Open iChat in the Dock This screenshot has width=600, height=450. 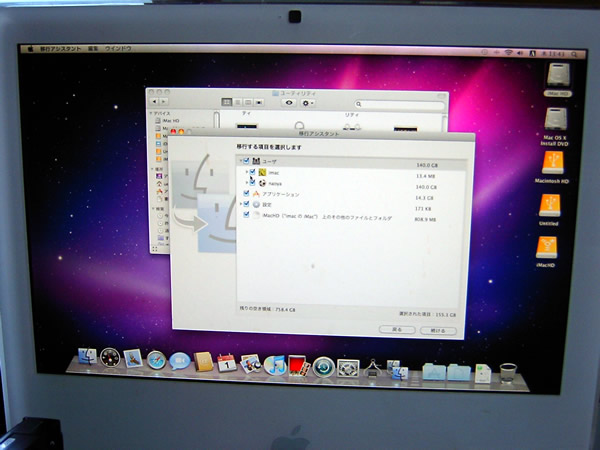click(180, 361)
